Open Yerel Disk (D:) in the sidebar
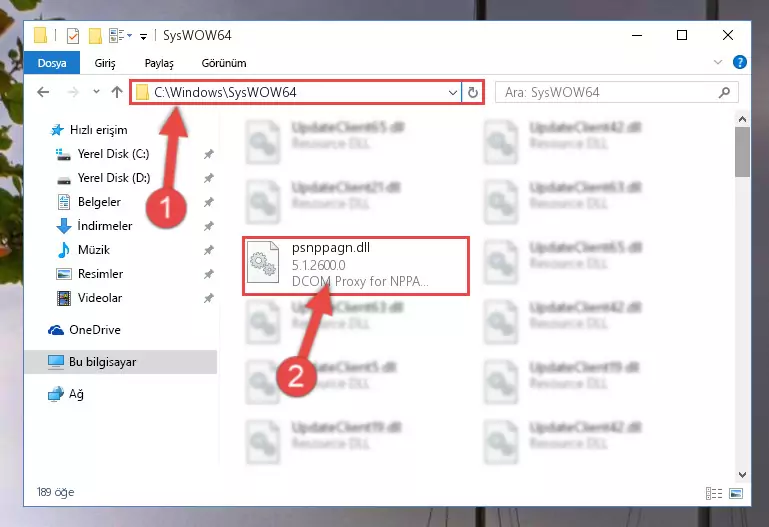Image resolution: width=769 pixels, height=527 pixels. pos(103,178)
